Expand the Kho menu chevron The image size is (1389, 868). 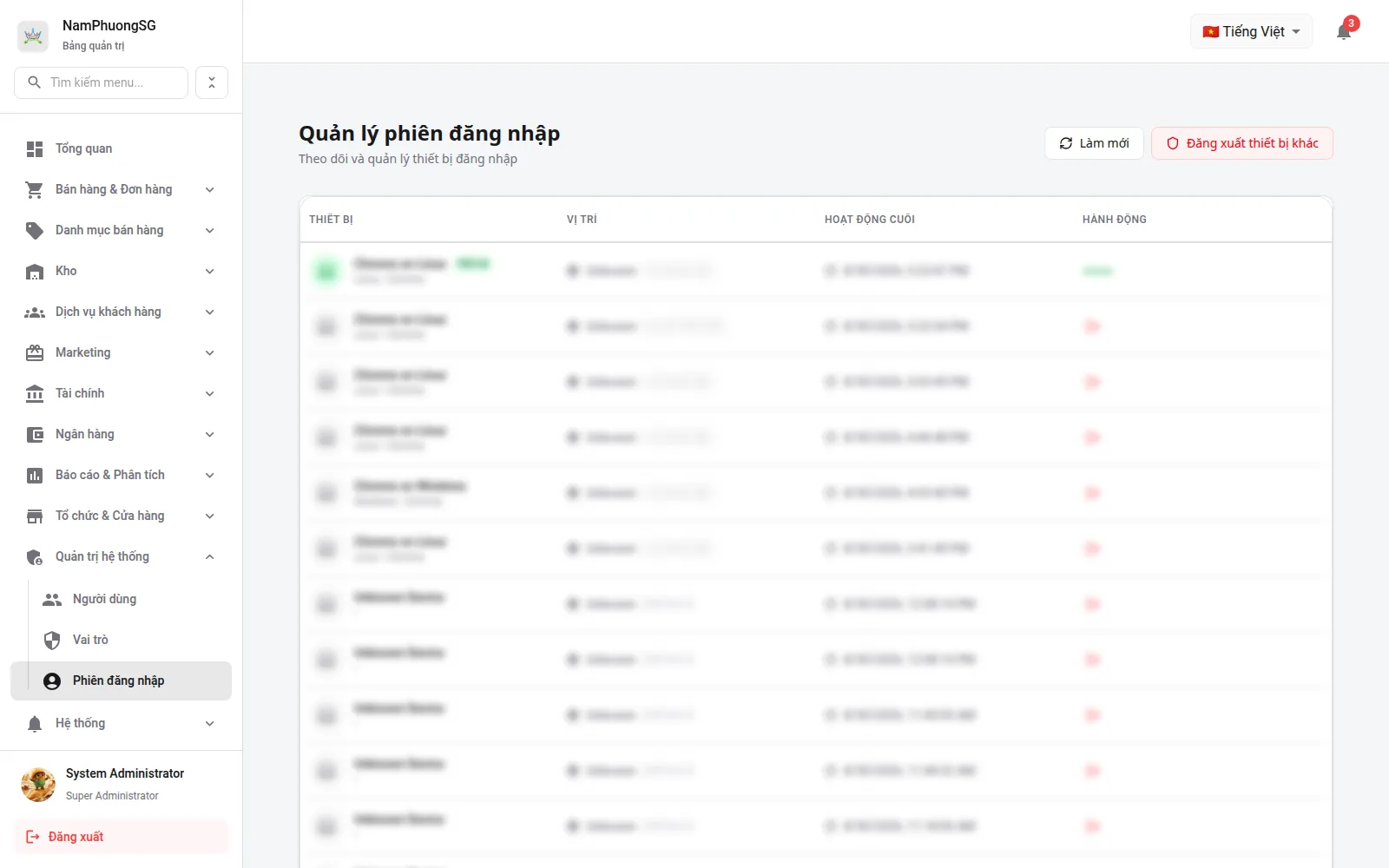click(x=210, y=271)
